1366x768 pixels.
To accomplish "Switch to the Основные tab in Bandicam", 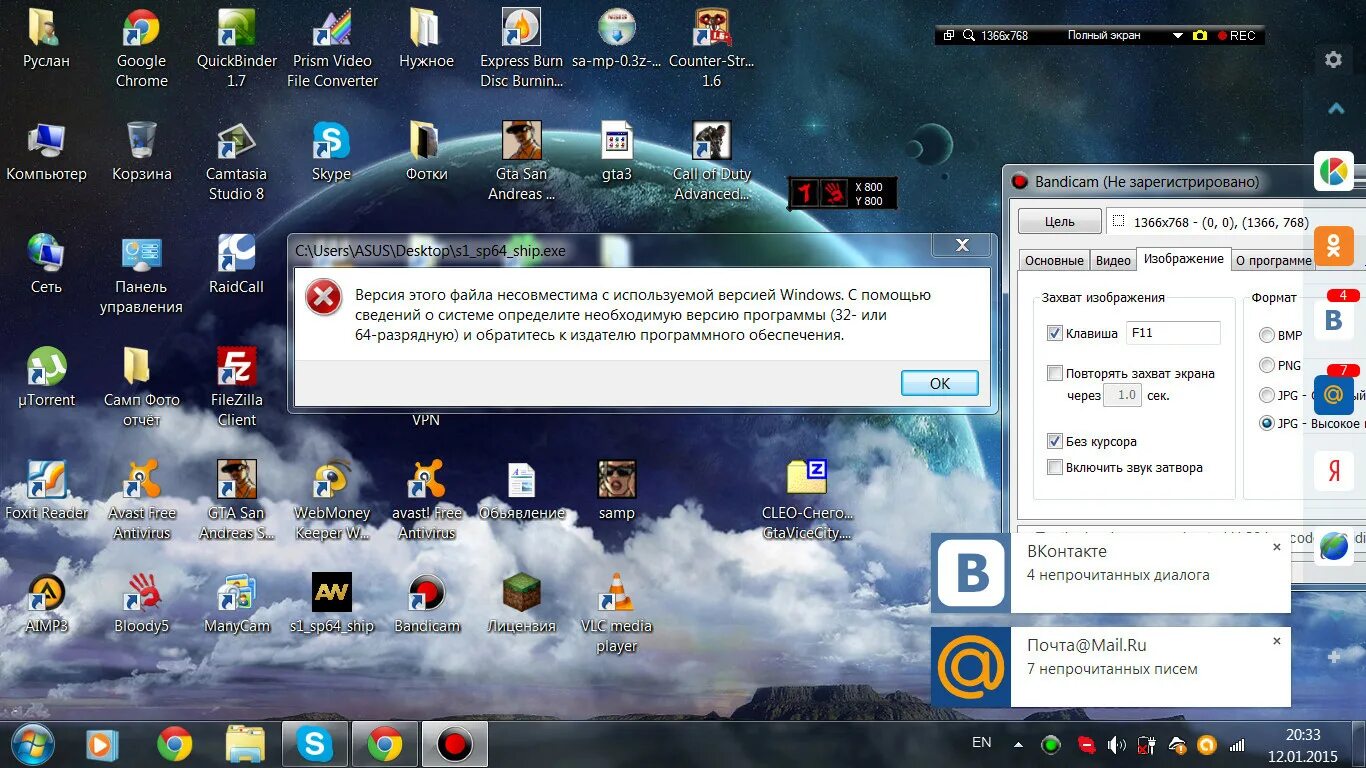I will pyautogui.click(x=1054, y=260).
